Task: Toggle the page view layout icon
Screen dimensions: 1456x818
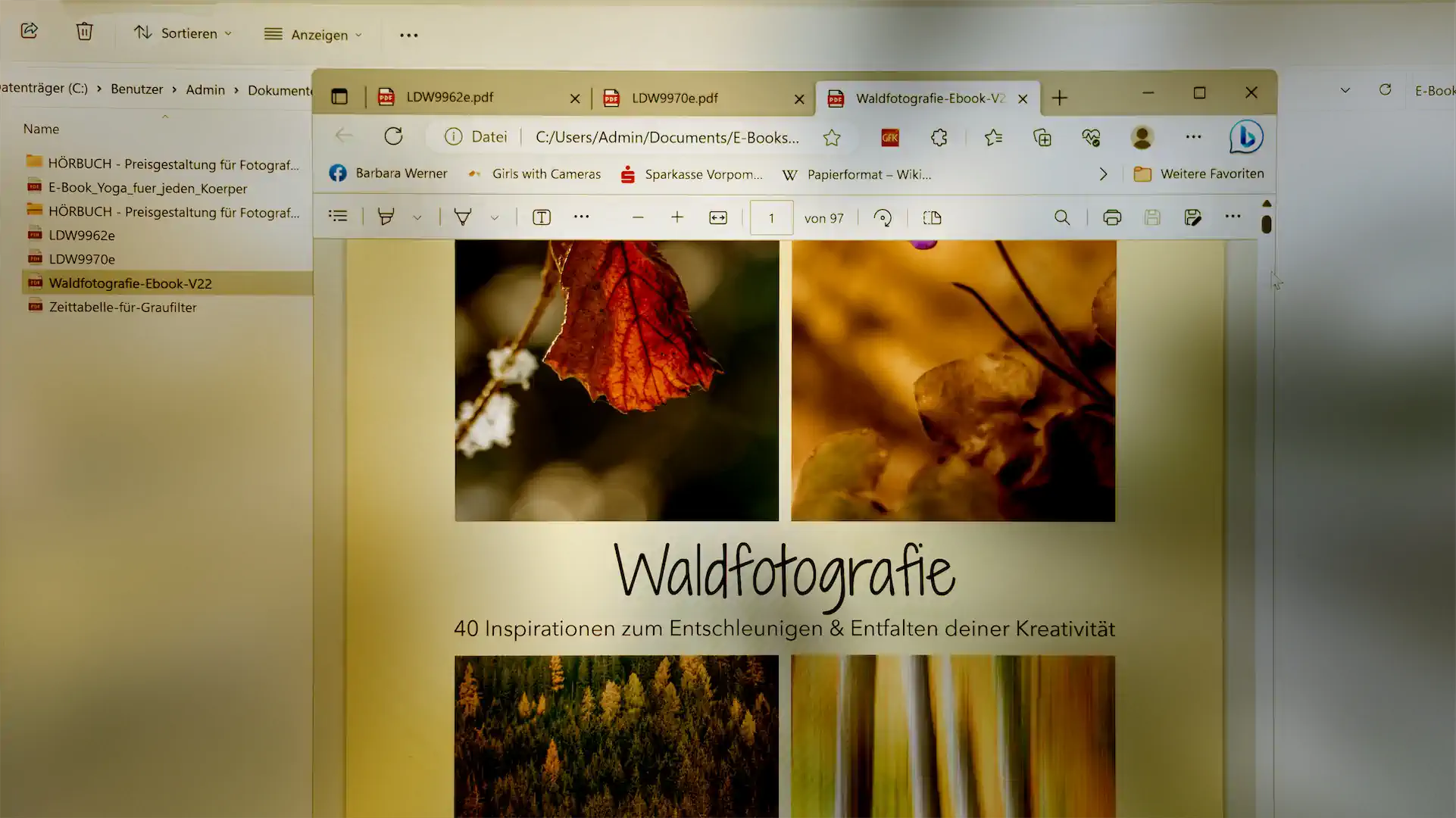Action: tap(933, 218)
